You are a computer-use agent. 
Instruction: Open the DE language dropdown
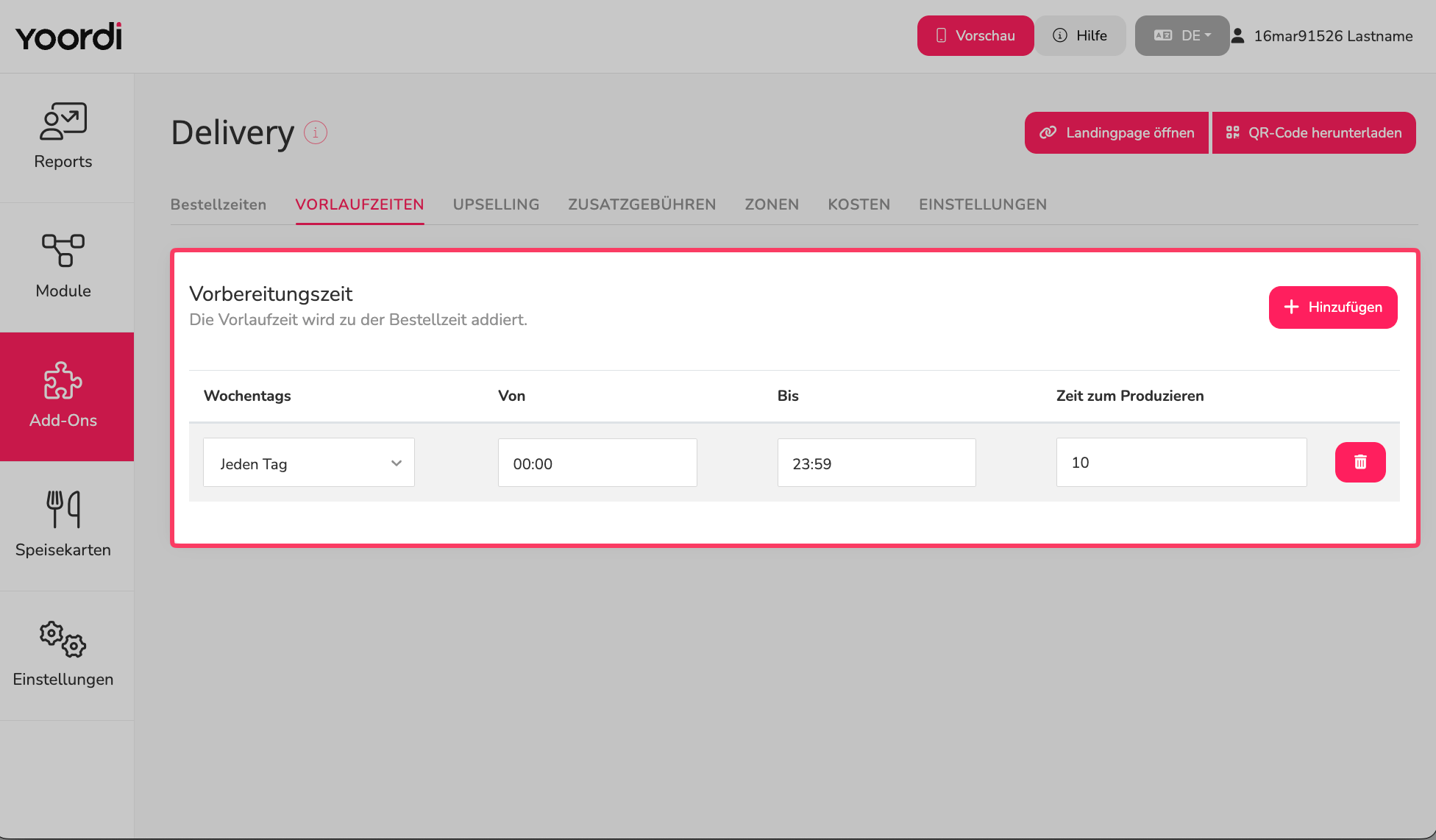click(x=1182, y=35)
